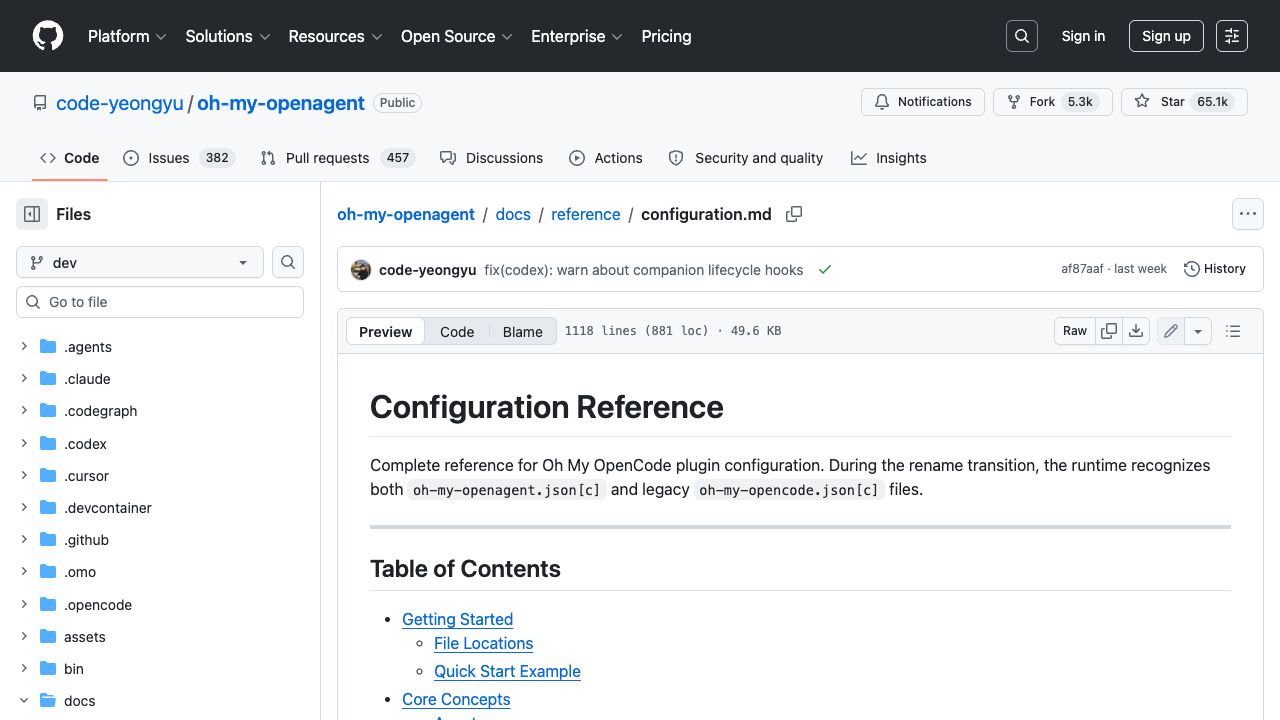Download raw file icon
The image size is (1280, 720).
point(1136,331)
